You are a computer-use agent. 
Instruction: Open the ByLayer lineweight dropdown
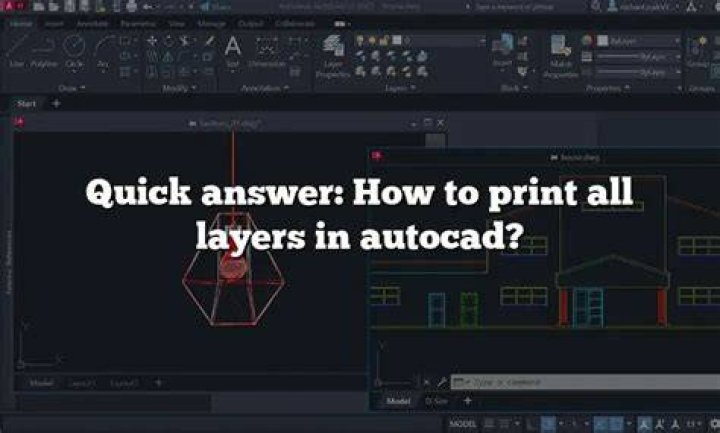point(637,56)
